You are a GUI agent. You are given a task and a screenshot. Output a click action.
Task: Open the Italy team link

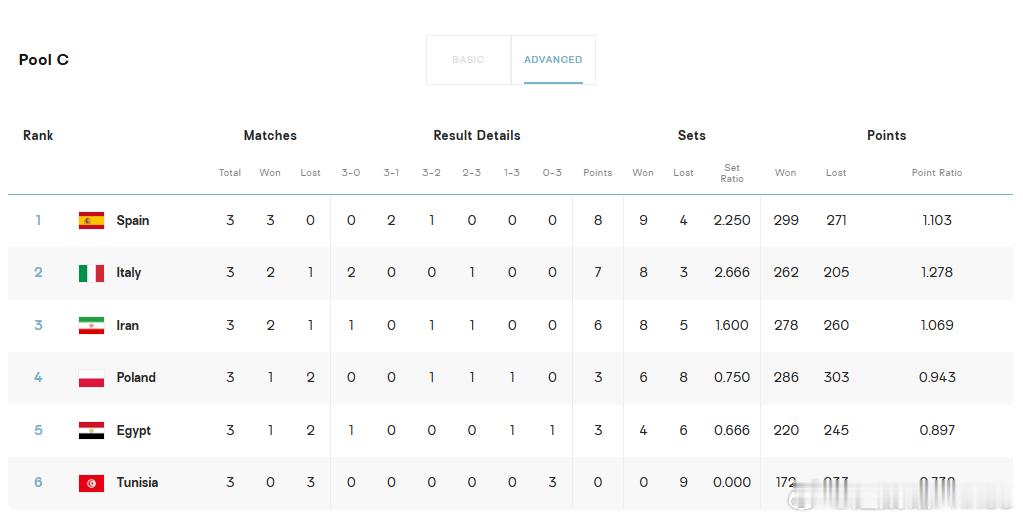click(129, 273)
